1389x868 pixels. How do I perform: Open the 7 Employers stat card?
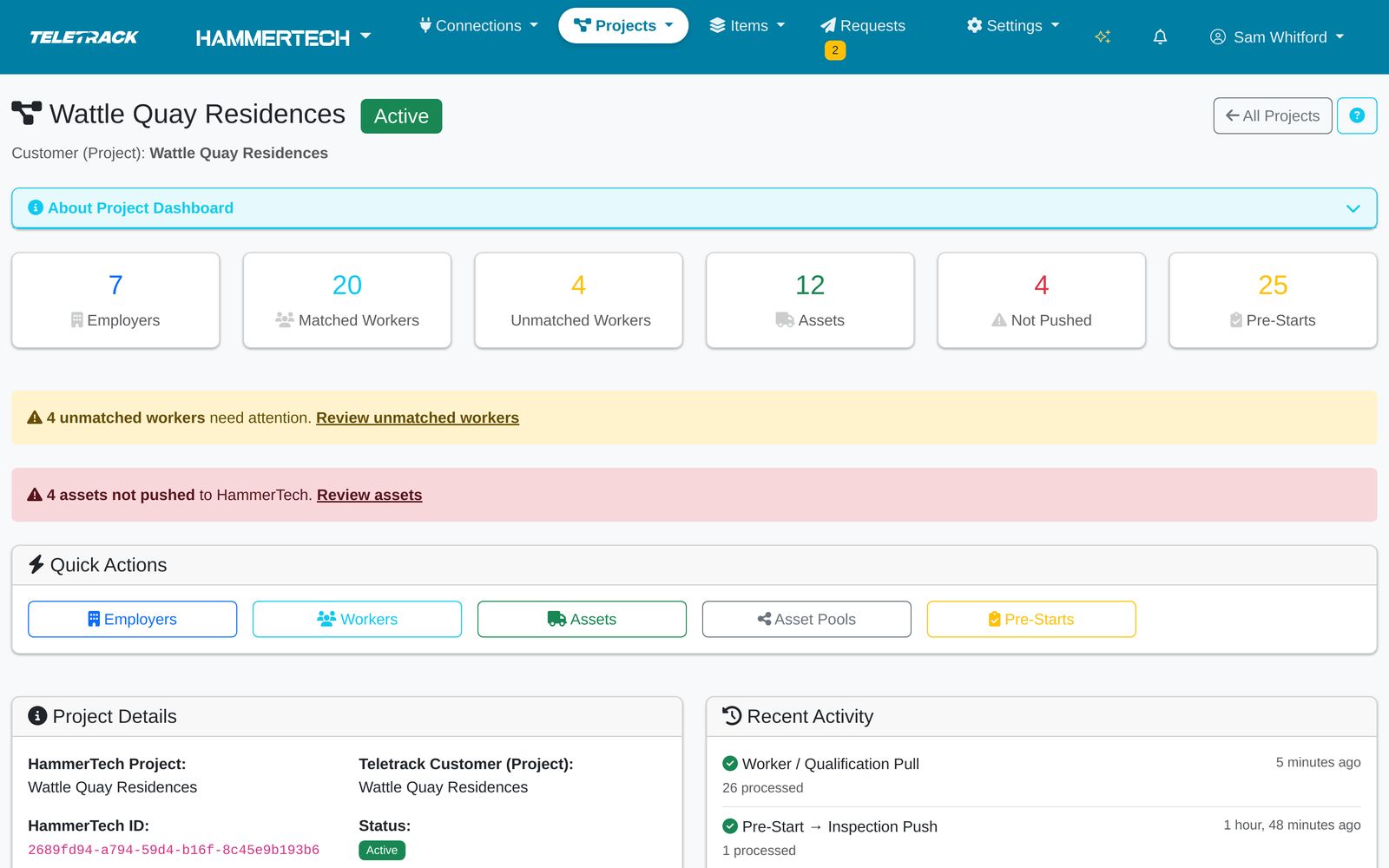tap(115, 300)
